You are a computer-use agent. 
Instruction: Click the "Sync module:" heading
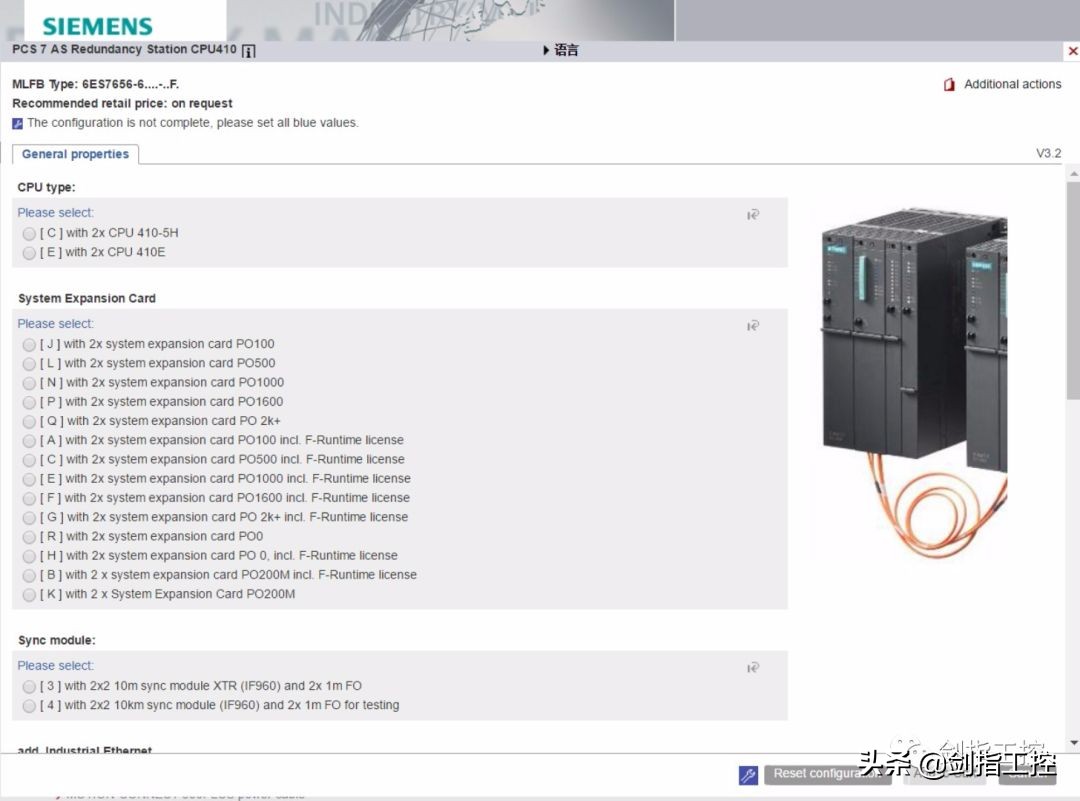pyautogui.click(x=56, y=641)
